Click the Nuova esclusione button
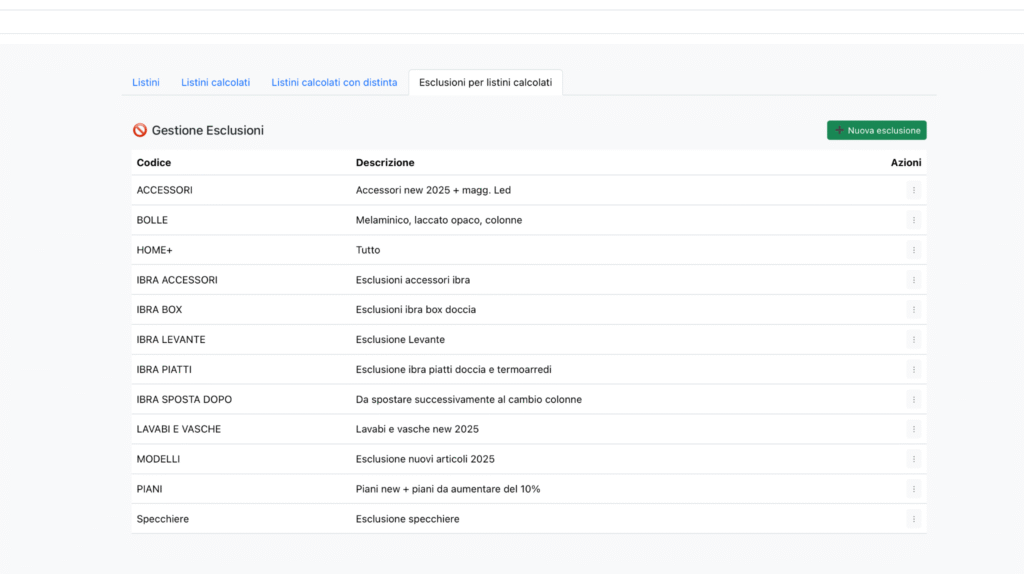Viewport: 1024px width, 574px height. click(x=876, y=130)
